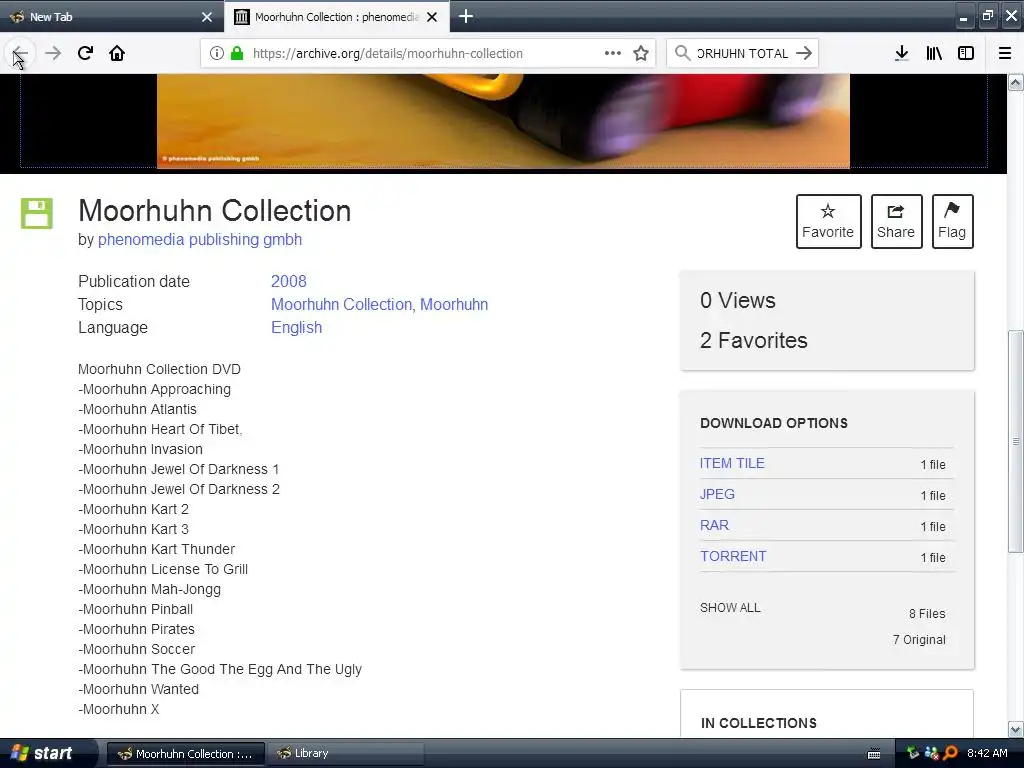Favorite this item with star button
This screenshot has width=1024, height=768.
tap(828, 221)
